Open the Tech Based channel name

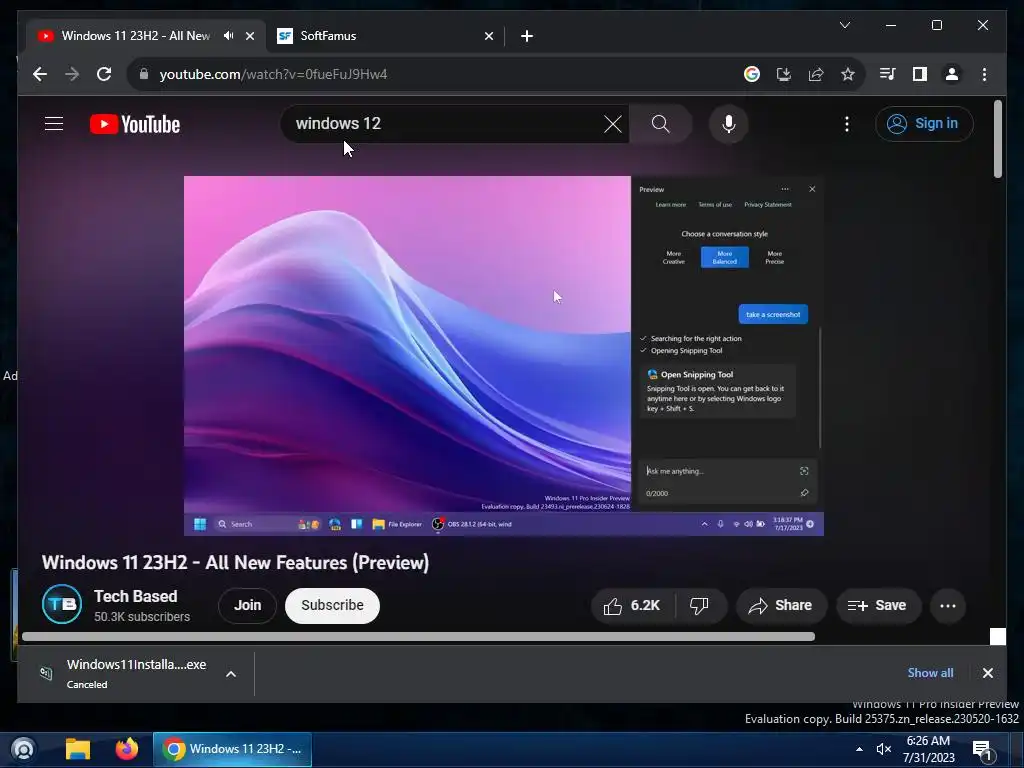(x=136, y=596)
